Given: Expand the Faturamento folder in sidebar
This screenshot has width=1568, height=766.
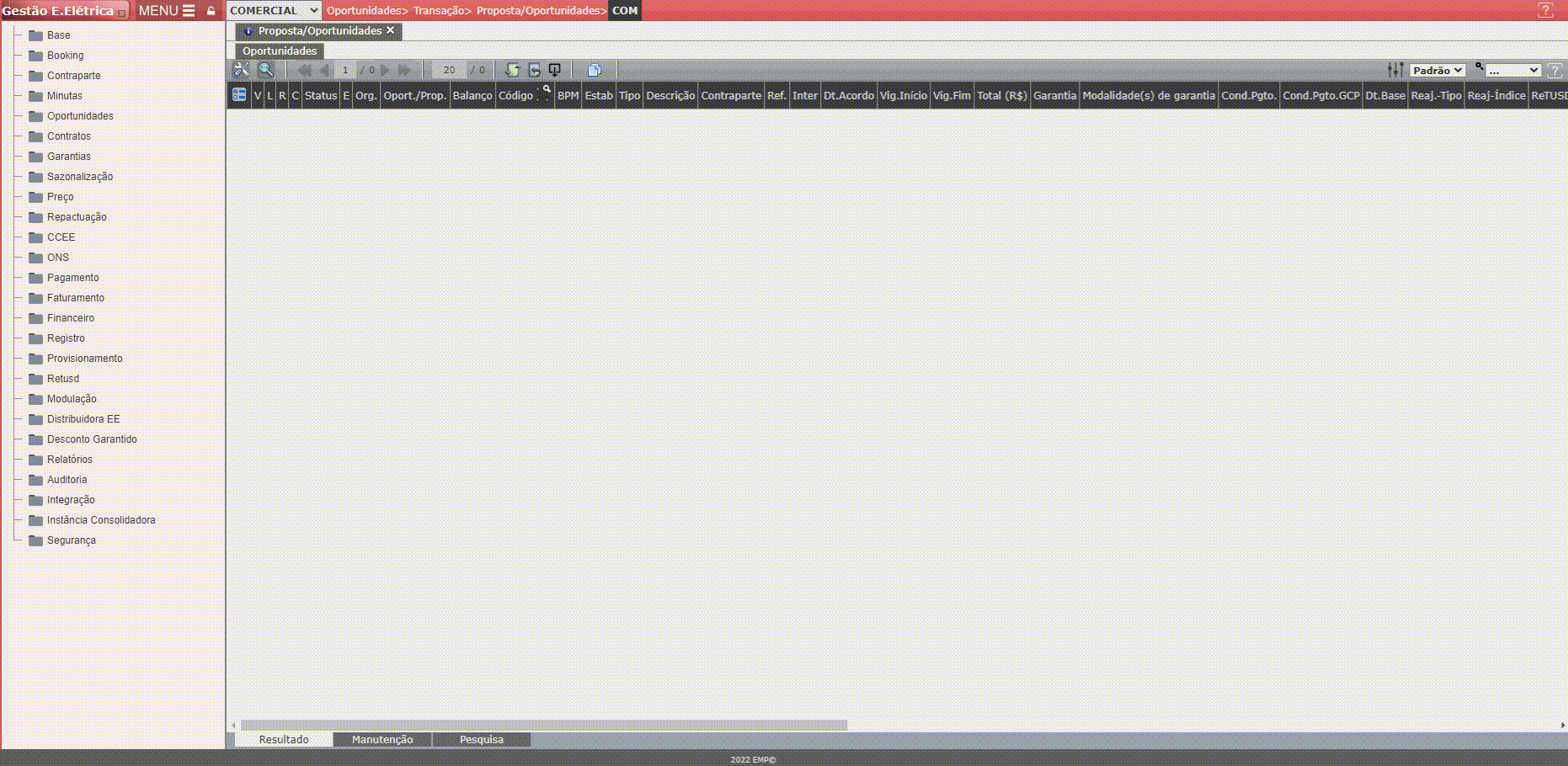Looking at the screenshot, I should coord(75,298).
